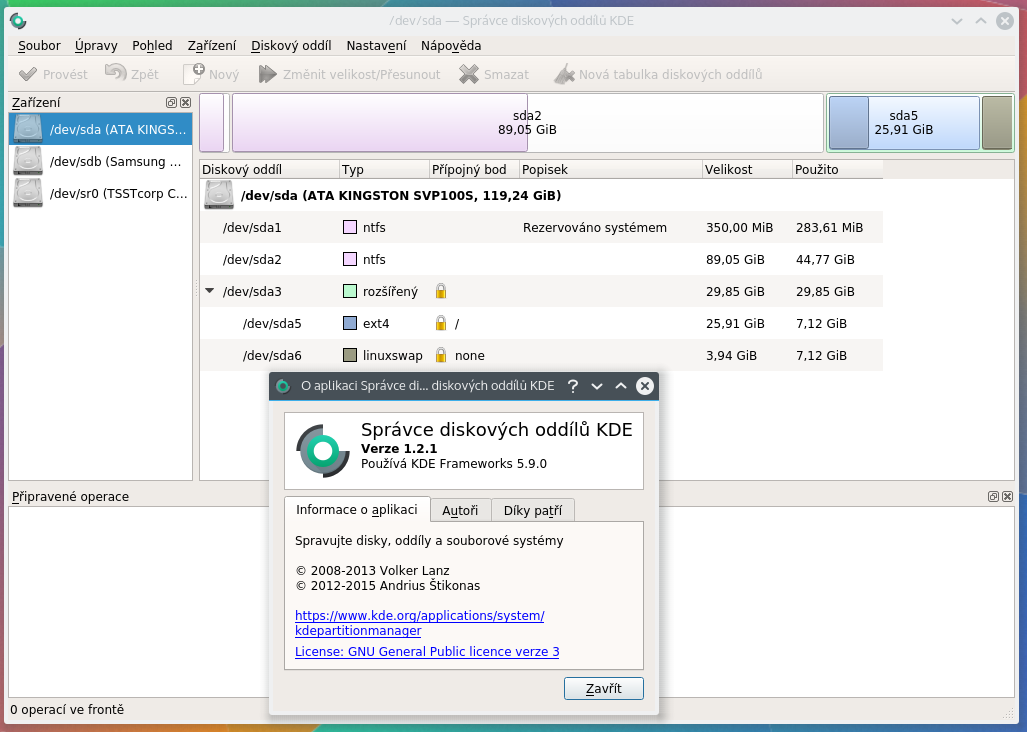Open the Nastavení menu
This screenshot has height=732, width=1027.
(377, 46)
